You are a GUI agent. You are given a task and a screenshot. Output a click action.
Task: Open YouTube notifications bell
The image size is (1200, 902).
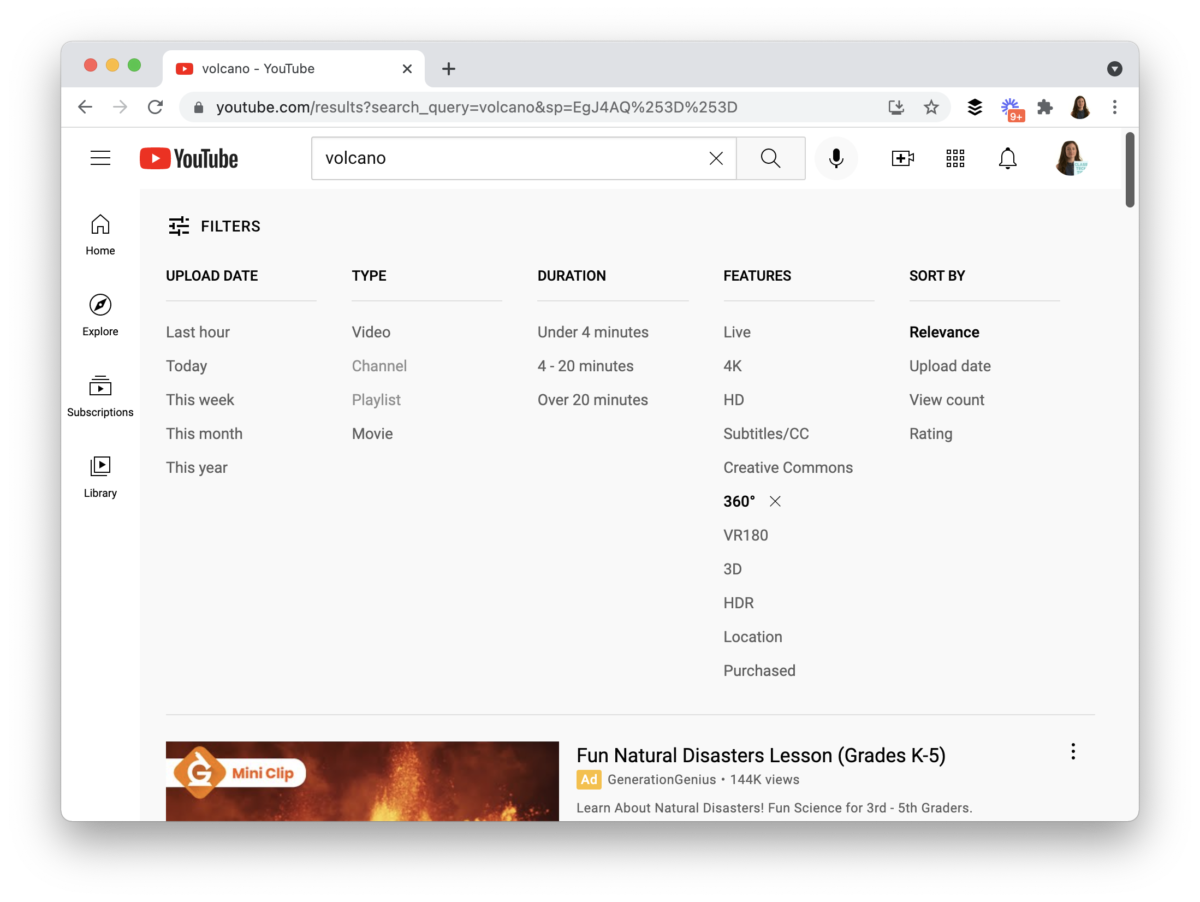pyautogui.click(x=1007, y=158)
